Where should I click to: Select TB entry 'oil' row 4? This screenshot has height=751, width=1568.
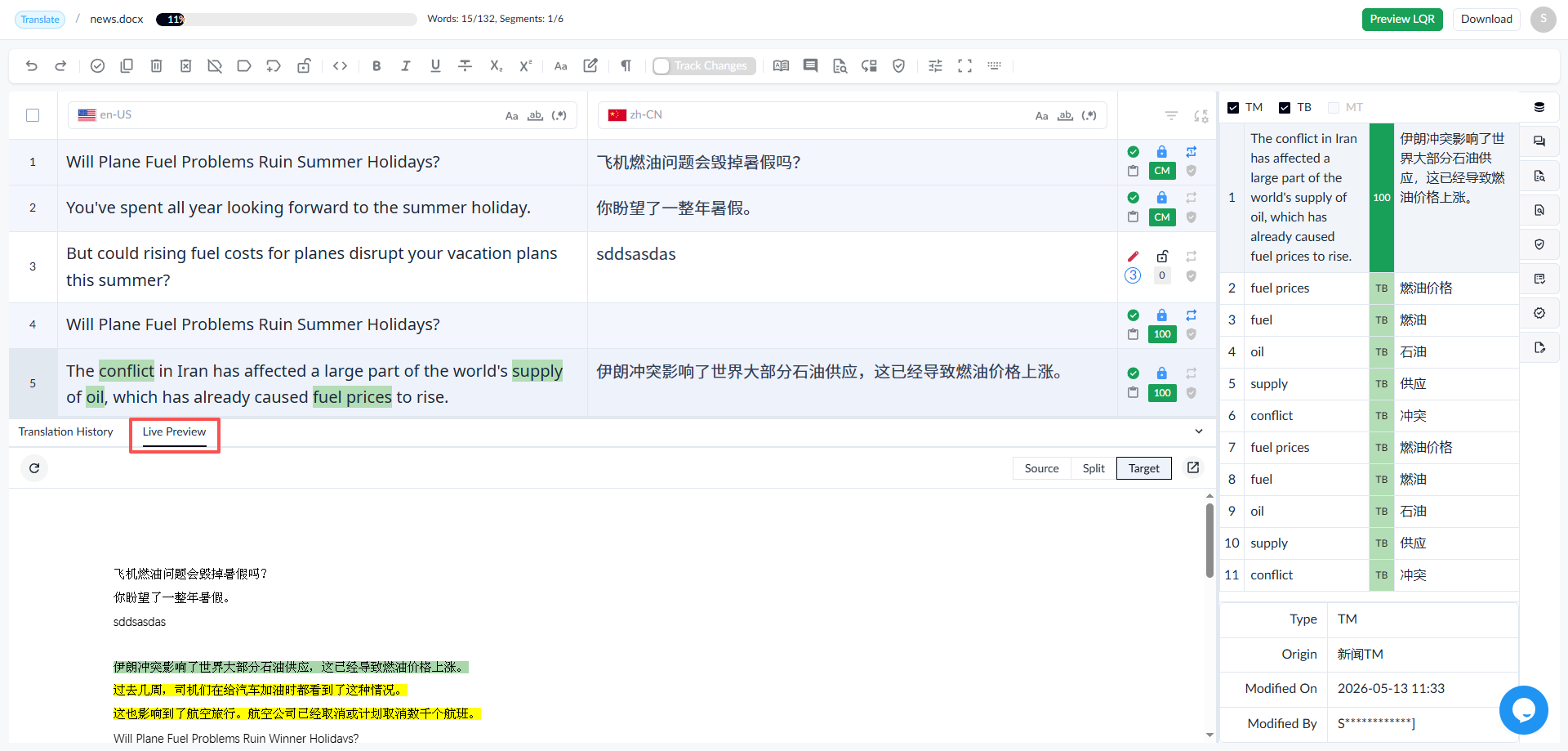pyautogui.click(x=1370, y=352)
